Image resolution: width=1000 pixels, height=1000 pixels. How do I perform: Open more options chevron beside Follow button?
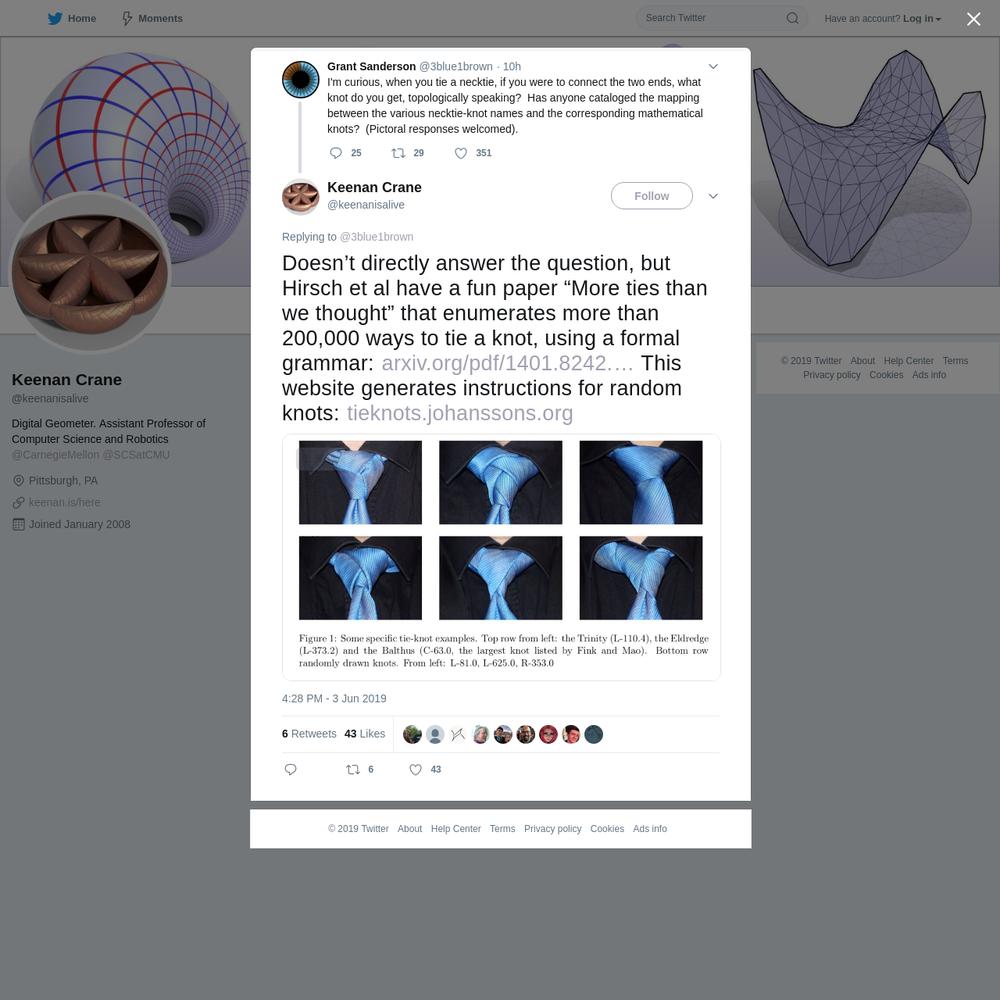[x=713, y=196]
